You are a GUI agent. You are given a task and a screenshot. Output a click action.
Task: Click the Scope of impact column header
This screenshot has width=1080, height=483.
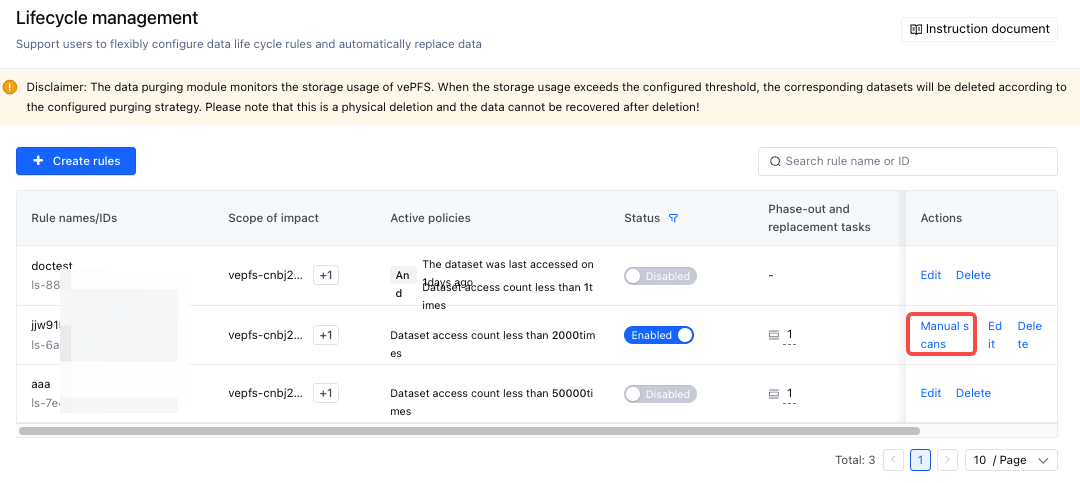point(273,218)
